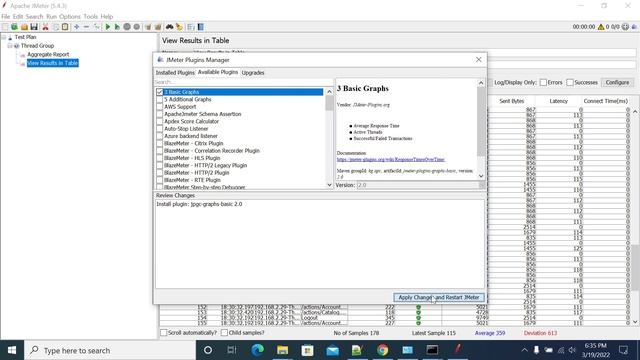This screenshot has height=360, width=640.
Task: Open the plugin Version dropdown
Action: click(x=482, y=185)
